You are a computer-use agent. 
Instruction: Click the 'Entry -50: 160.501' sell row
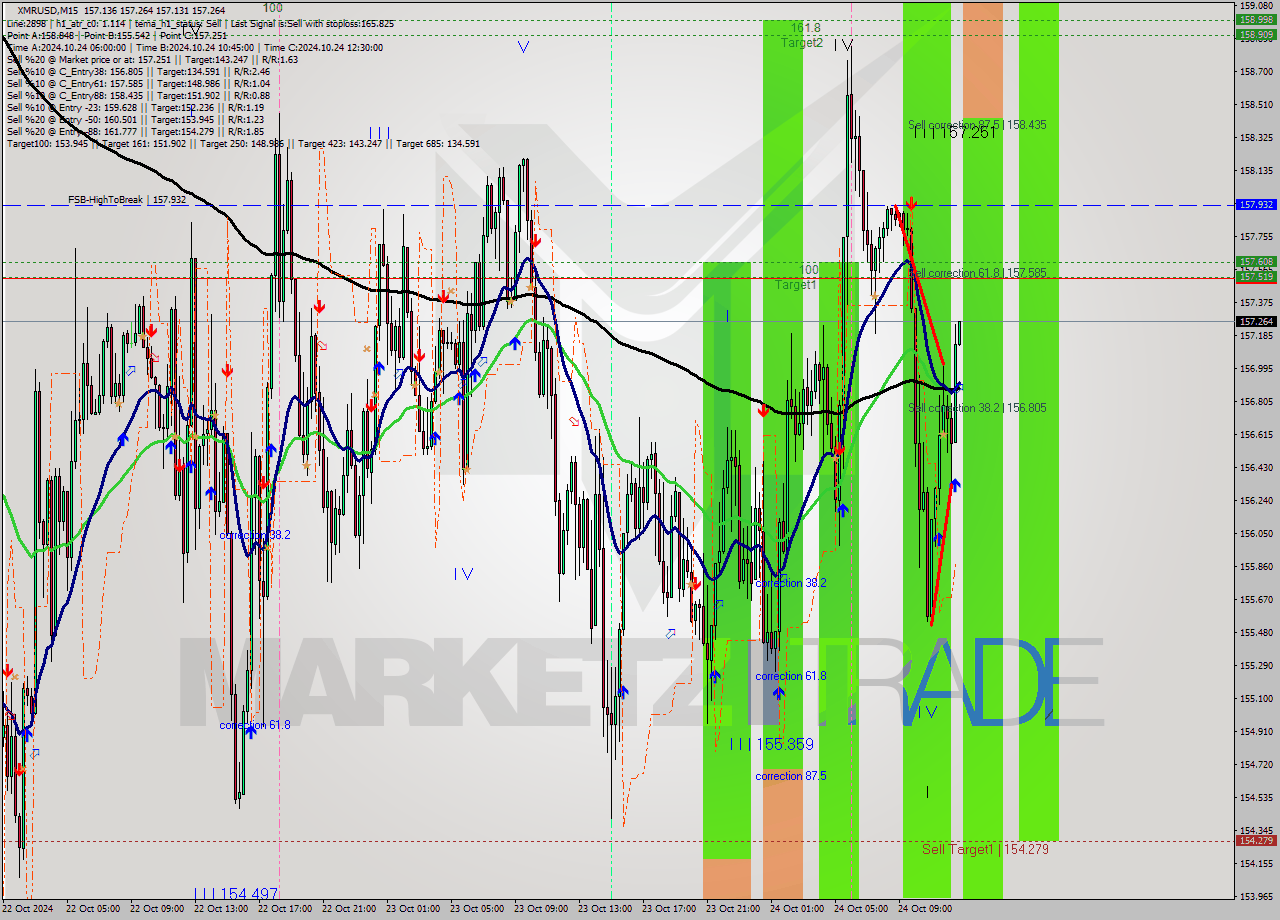tap(135, 119)
